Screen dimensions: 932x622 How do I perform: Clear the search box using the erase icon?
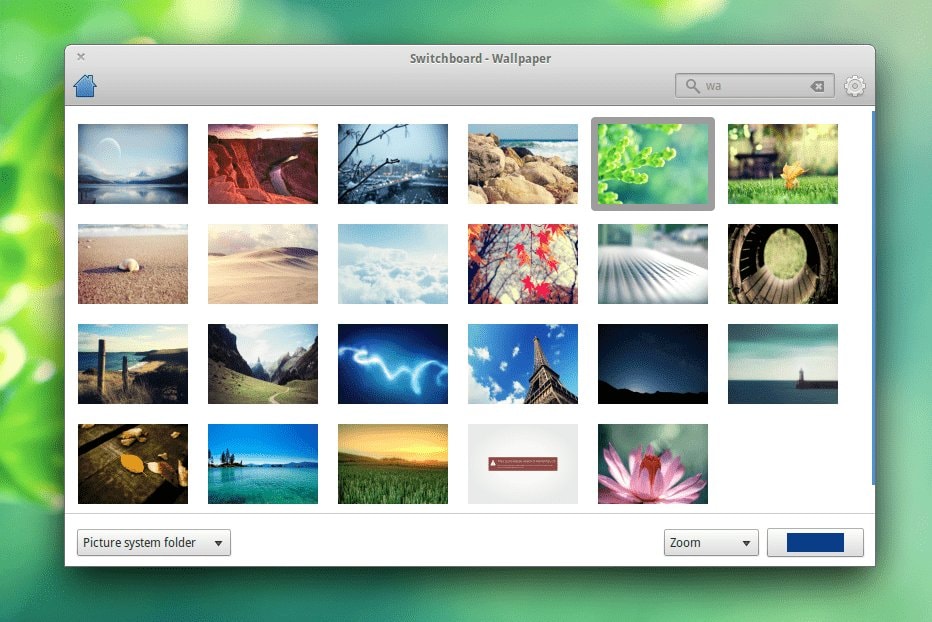pos(816,86)
